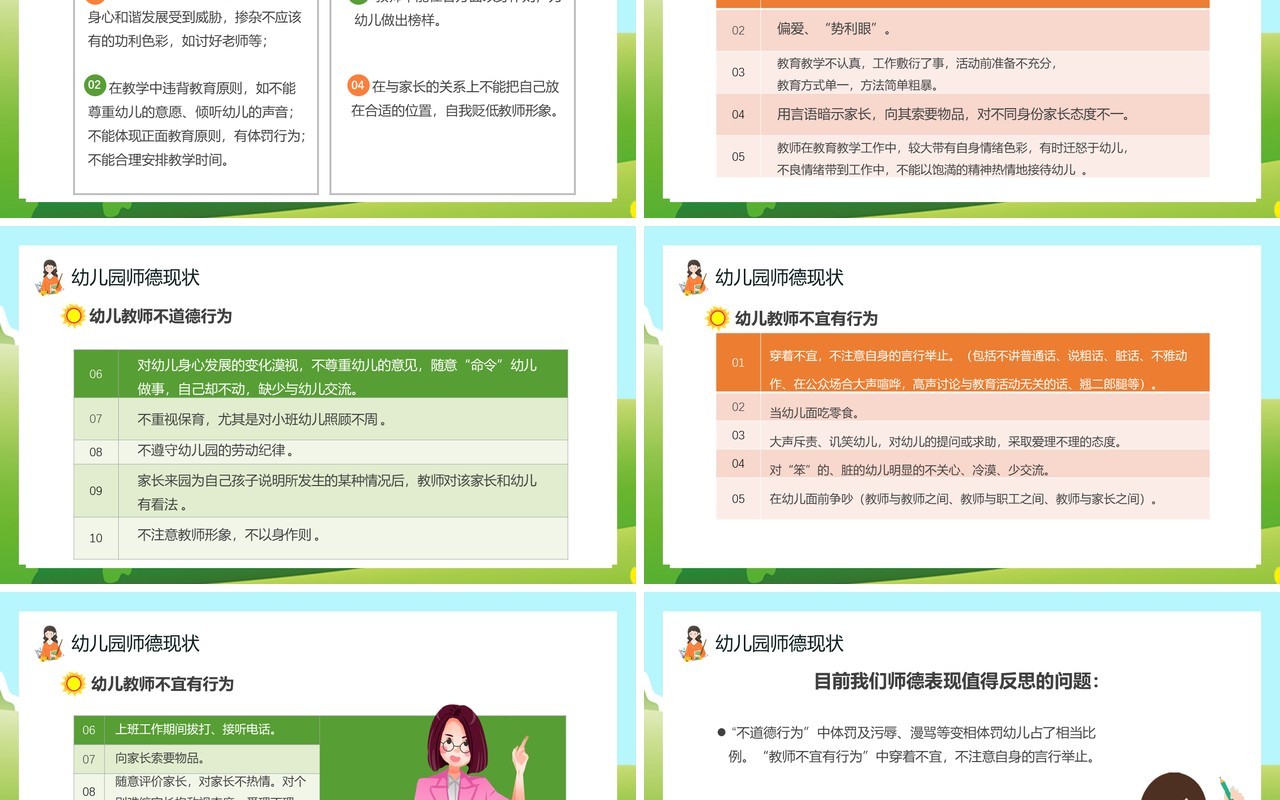The width and height of the screenshot is (1280, 800).
Task: Select the paragraph 在教学中违背教育原则
Action: click(x=196, y=123)
